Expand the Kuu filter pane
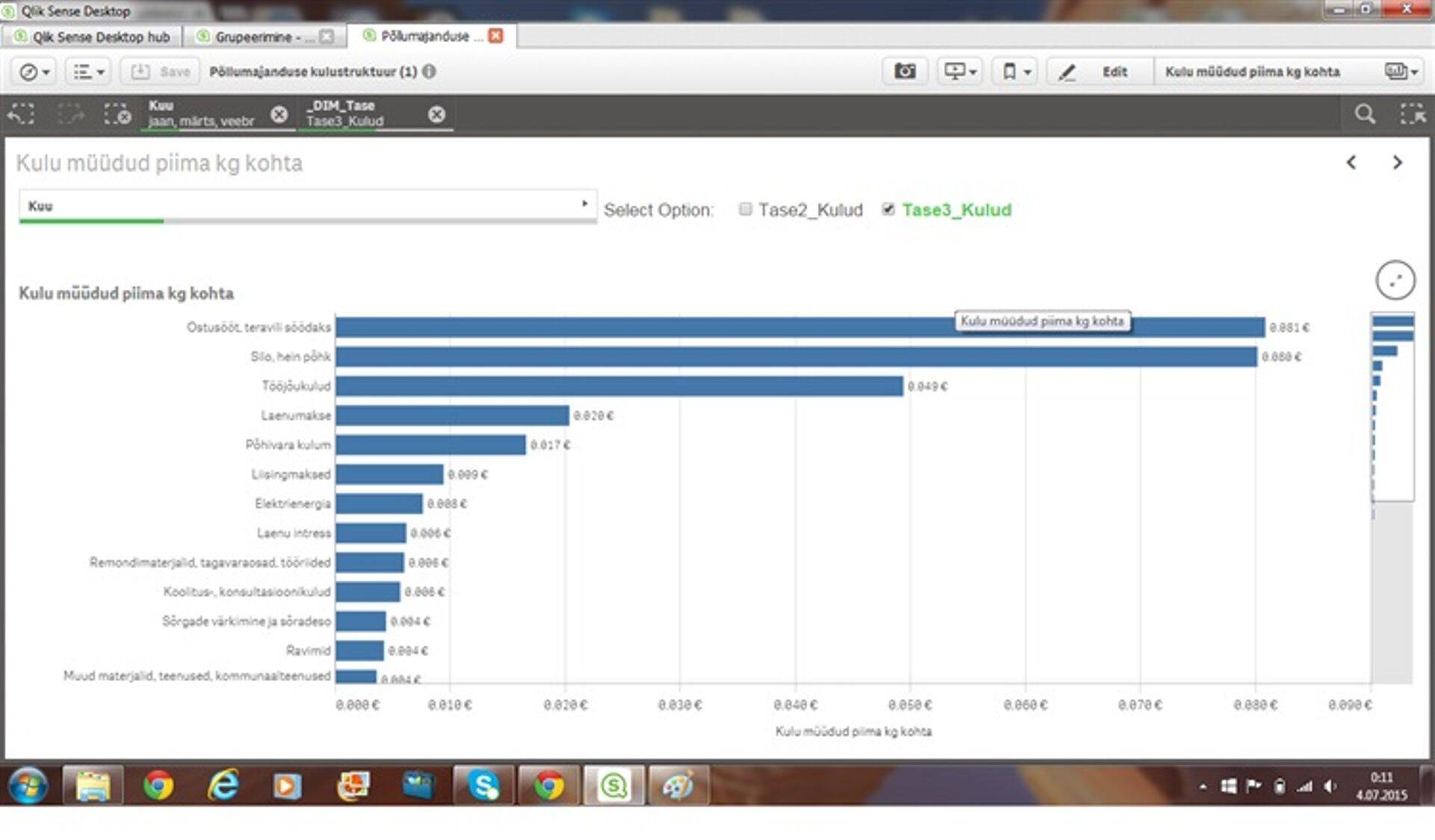Viewport: 1435px width, 840px height. point(307,206)
